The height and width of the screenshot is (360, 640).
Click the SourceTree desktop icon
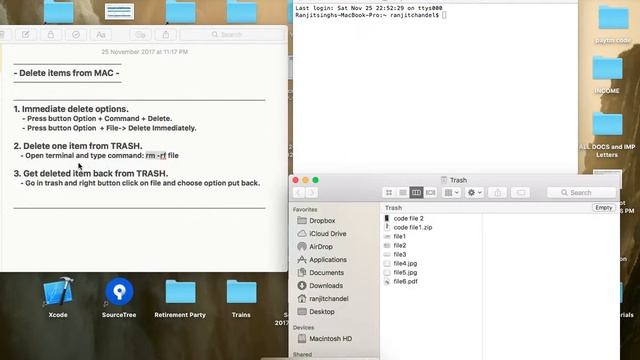[119, 292]
